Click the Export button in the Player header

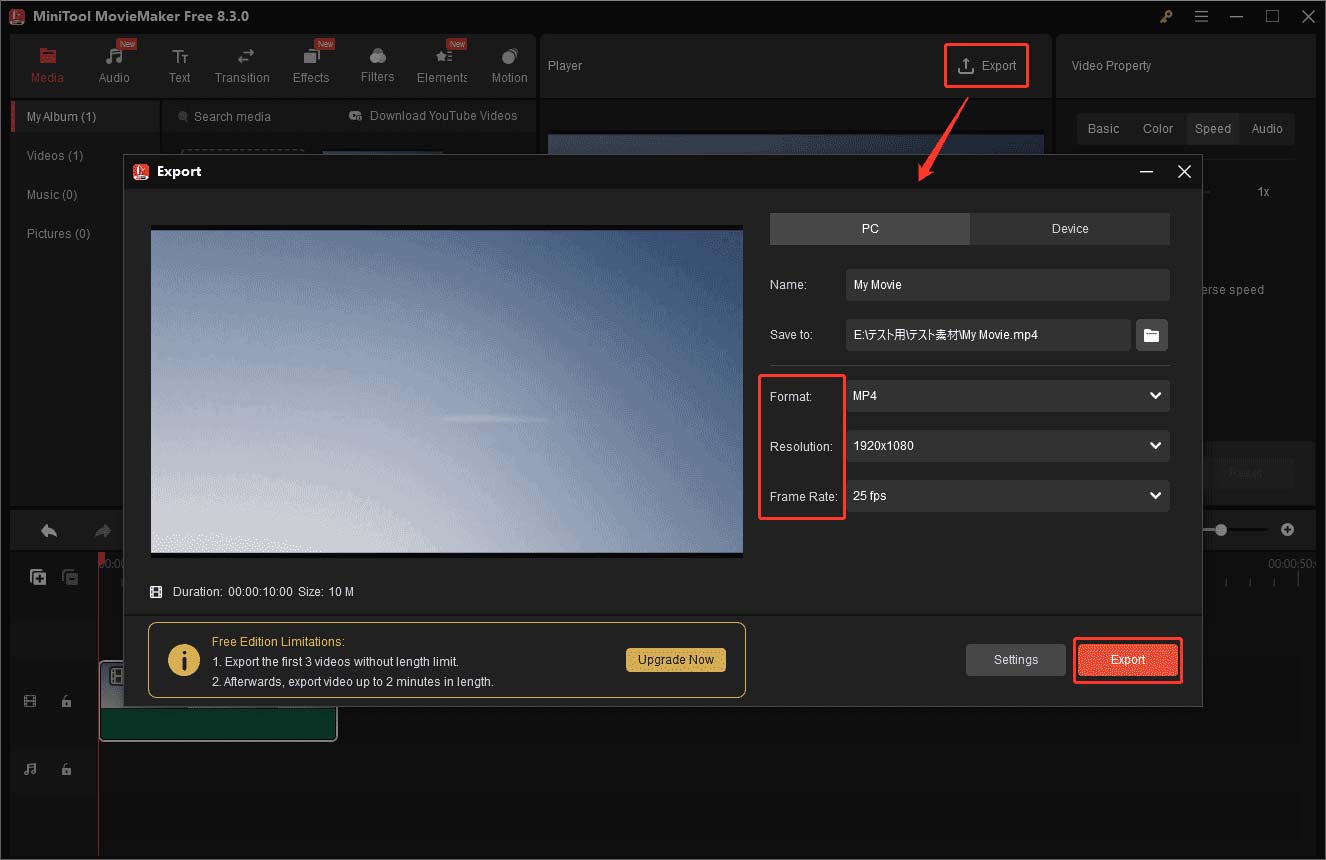click(x=987, y=66)
